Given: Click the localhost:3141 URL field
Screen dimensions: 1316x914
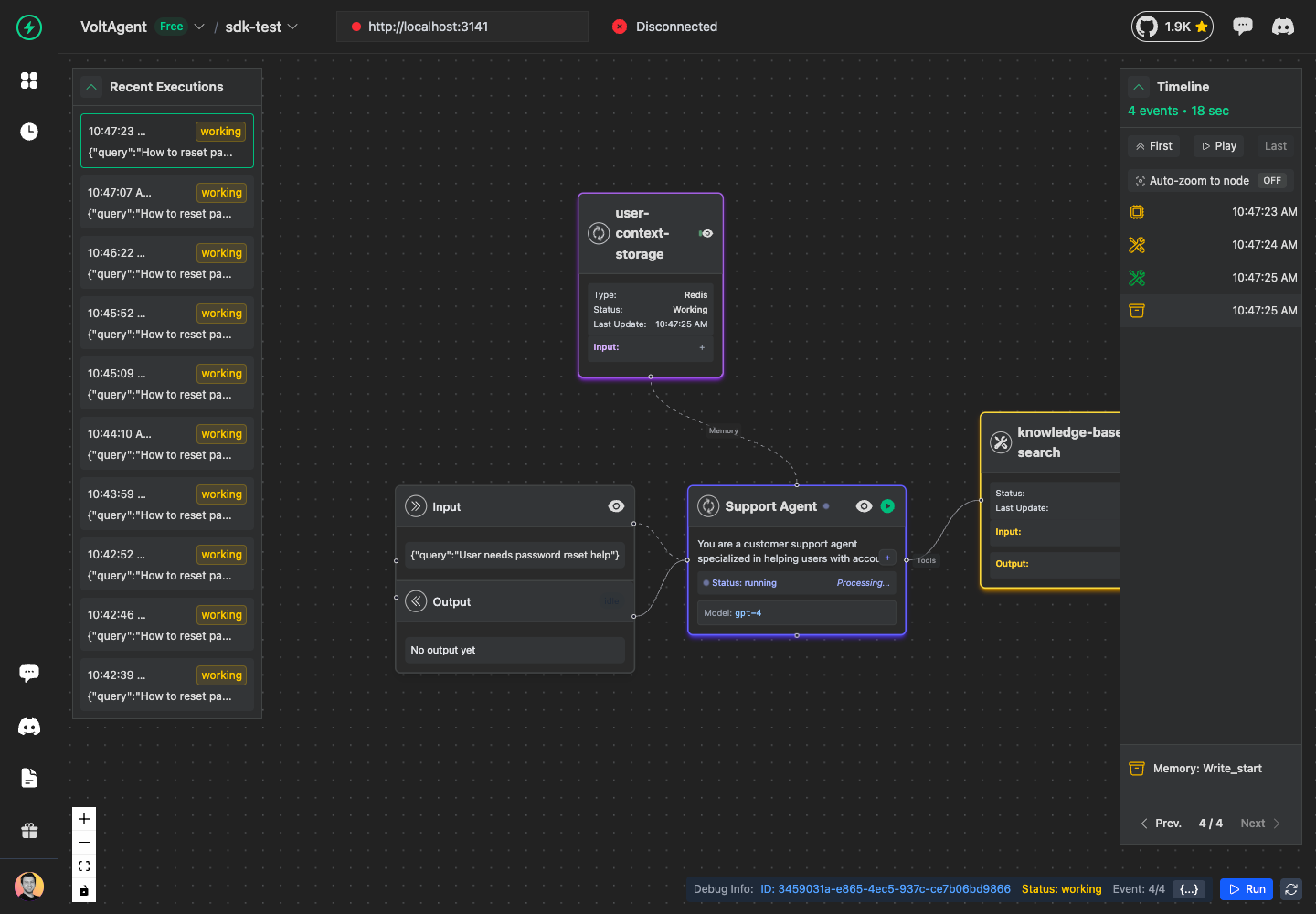Looking at the screenshot, I should (462, 27).
